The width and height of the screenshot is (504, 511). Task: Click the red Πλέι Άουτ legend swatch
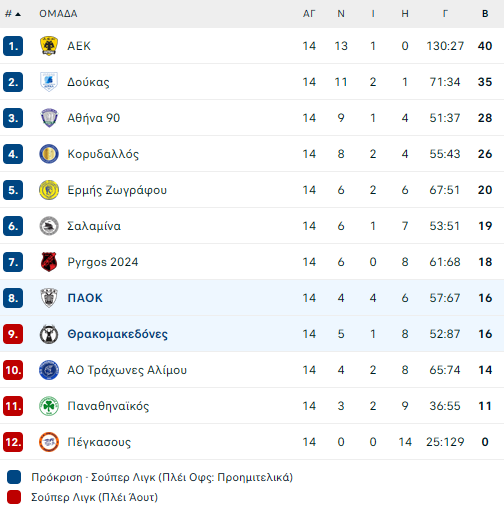point(14,497)
